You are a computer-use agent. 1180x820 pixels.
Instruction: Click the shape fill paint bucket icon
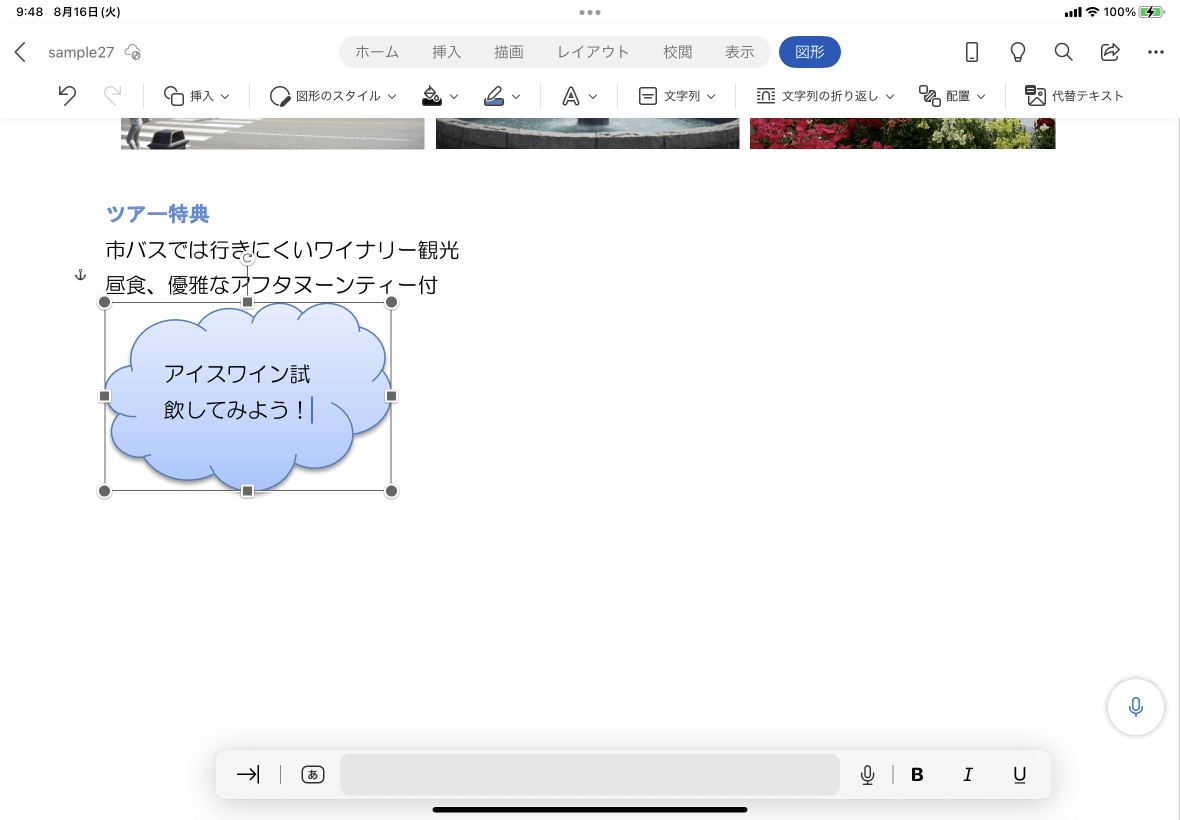coord(432,96)
